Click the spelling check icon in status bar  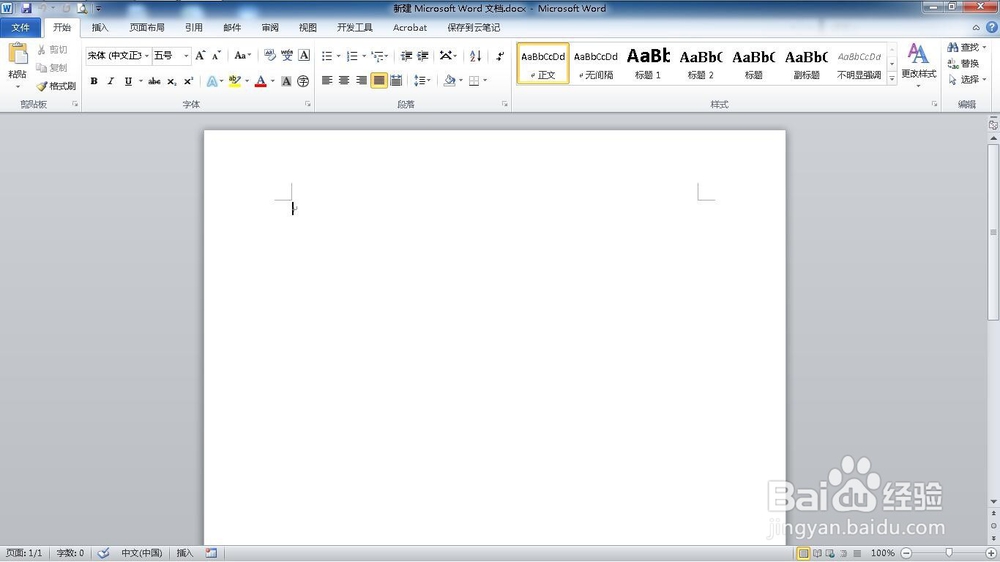(x=103, y=553)
